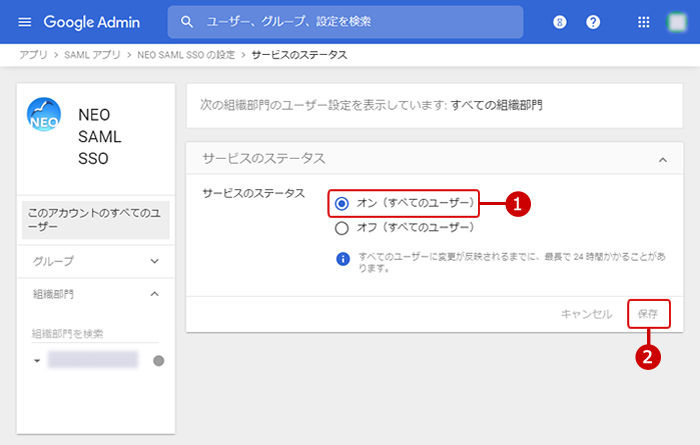Select the blurred organization unit row
The image size is (700, 445).
[x=93, y=360]
